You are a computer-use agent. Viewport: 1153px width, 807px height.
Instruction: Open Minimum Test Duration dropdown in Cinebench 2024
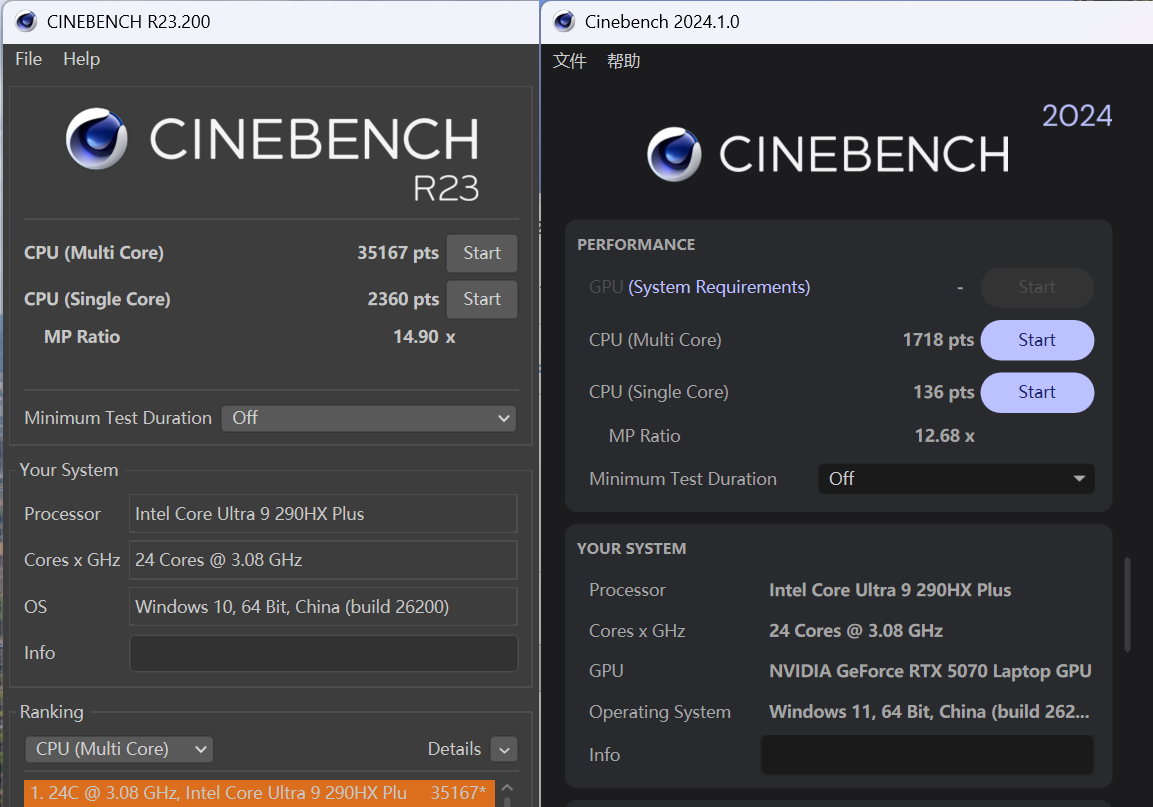(x=956, y=479)
